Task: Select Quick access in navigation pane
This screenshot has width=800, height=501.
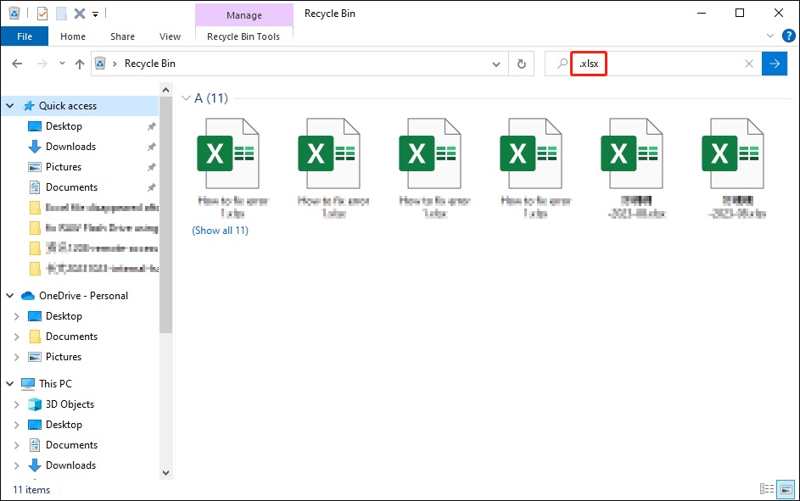Action: click(x=67, y=106)
